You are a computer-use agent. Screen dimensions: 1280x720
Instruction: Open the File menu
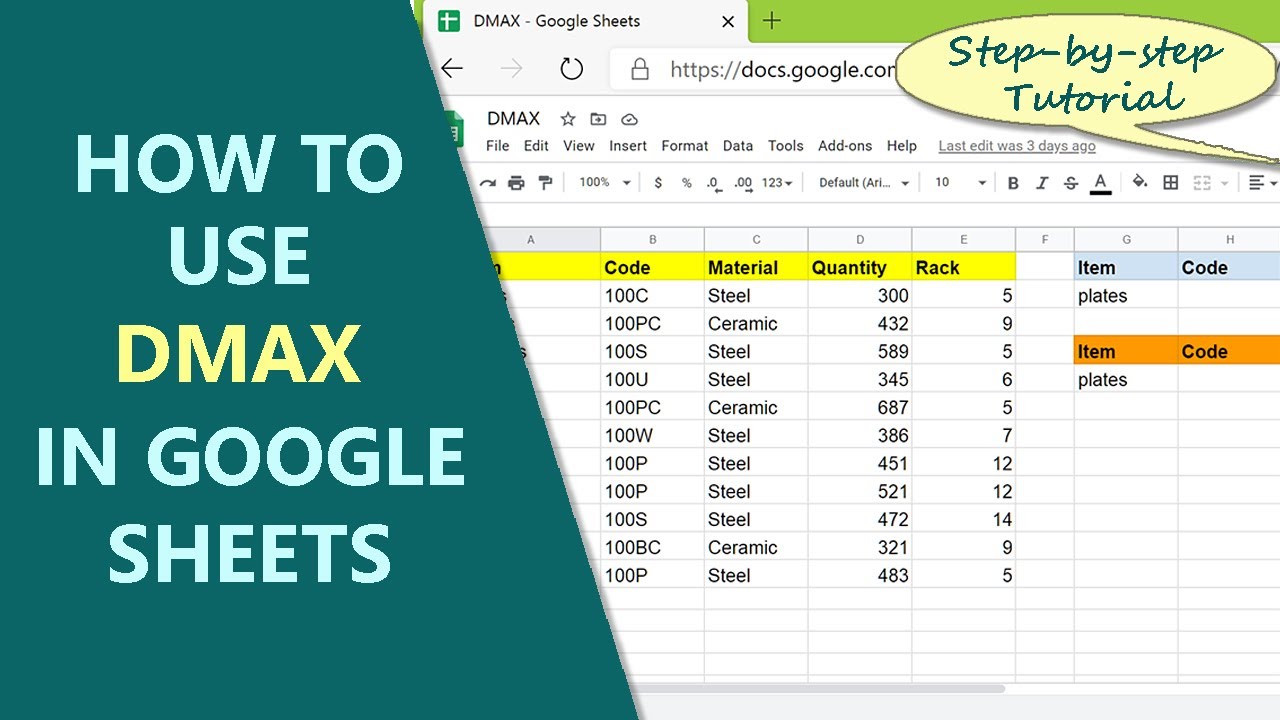497,146
